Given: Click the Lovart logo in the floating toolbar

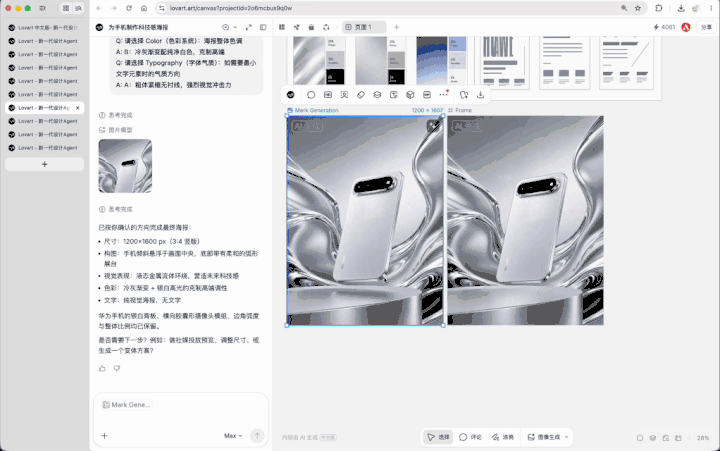Looking at the screenshot, I should (291, 95).
